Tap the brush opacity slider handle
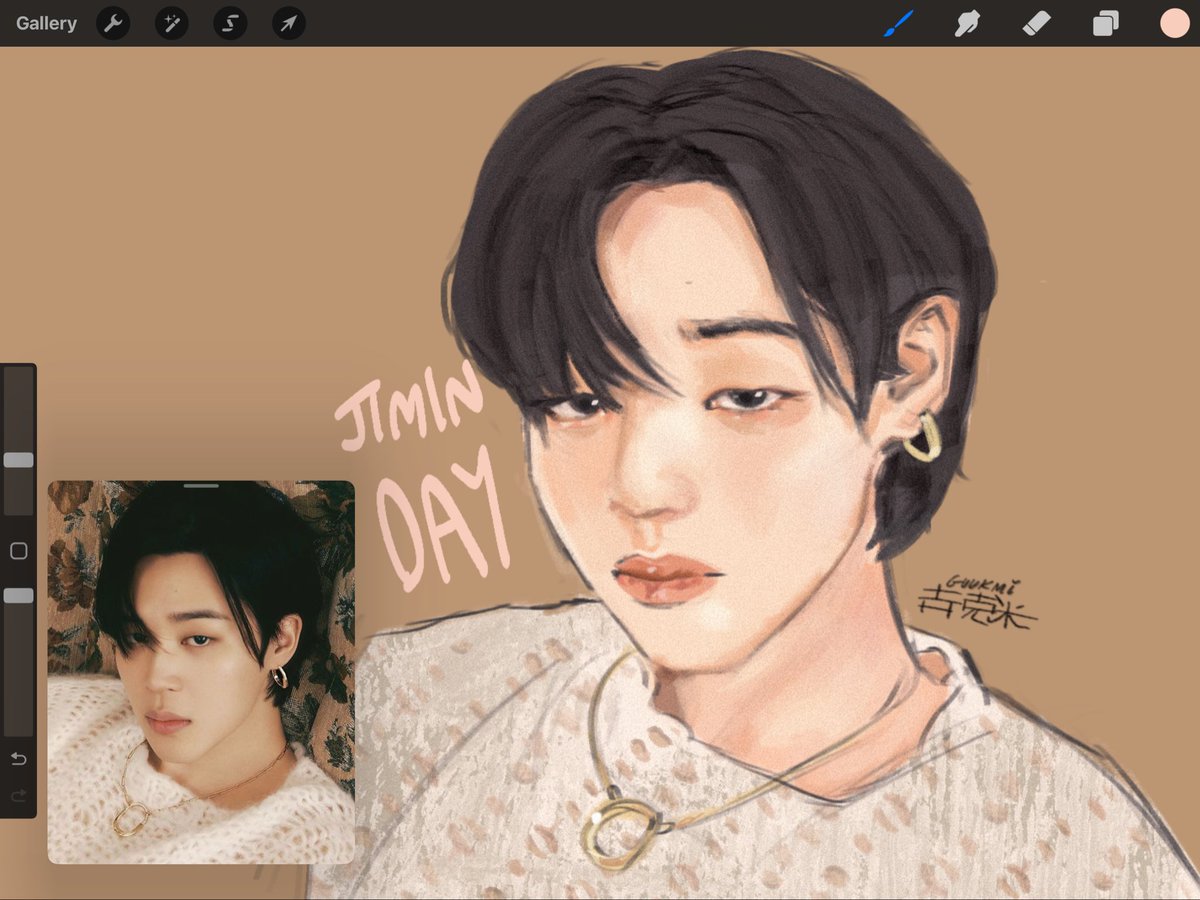 17,596
